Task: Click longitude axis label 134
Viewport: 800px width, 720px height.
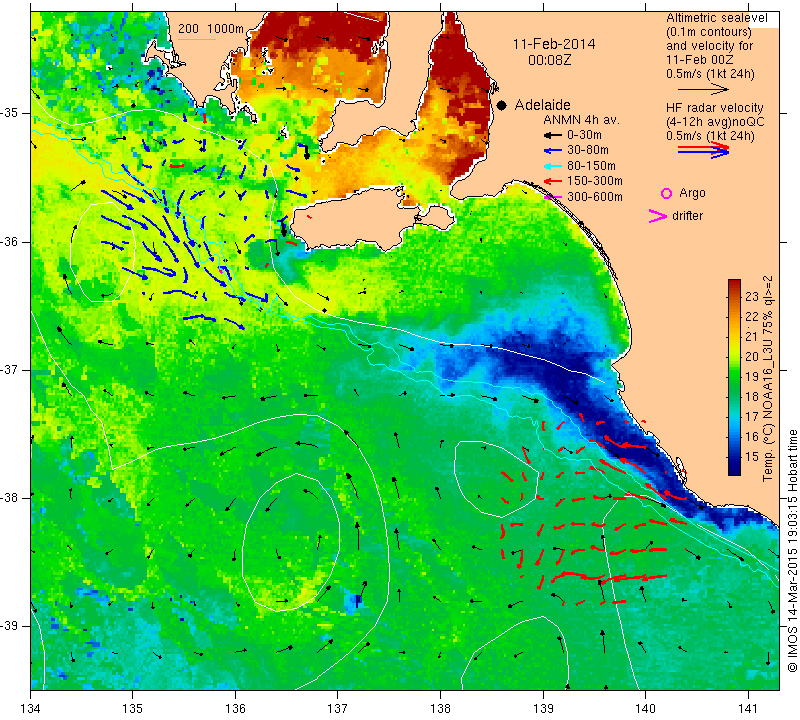Action: [x=31, y=709]
